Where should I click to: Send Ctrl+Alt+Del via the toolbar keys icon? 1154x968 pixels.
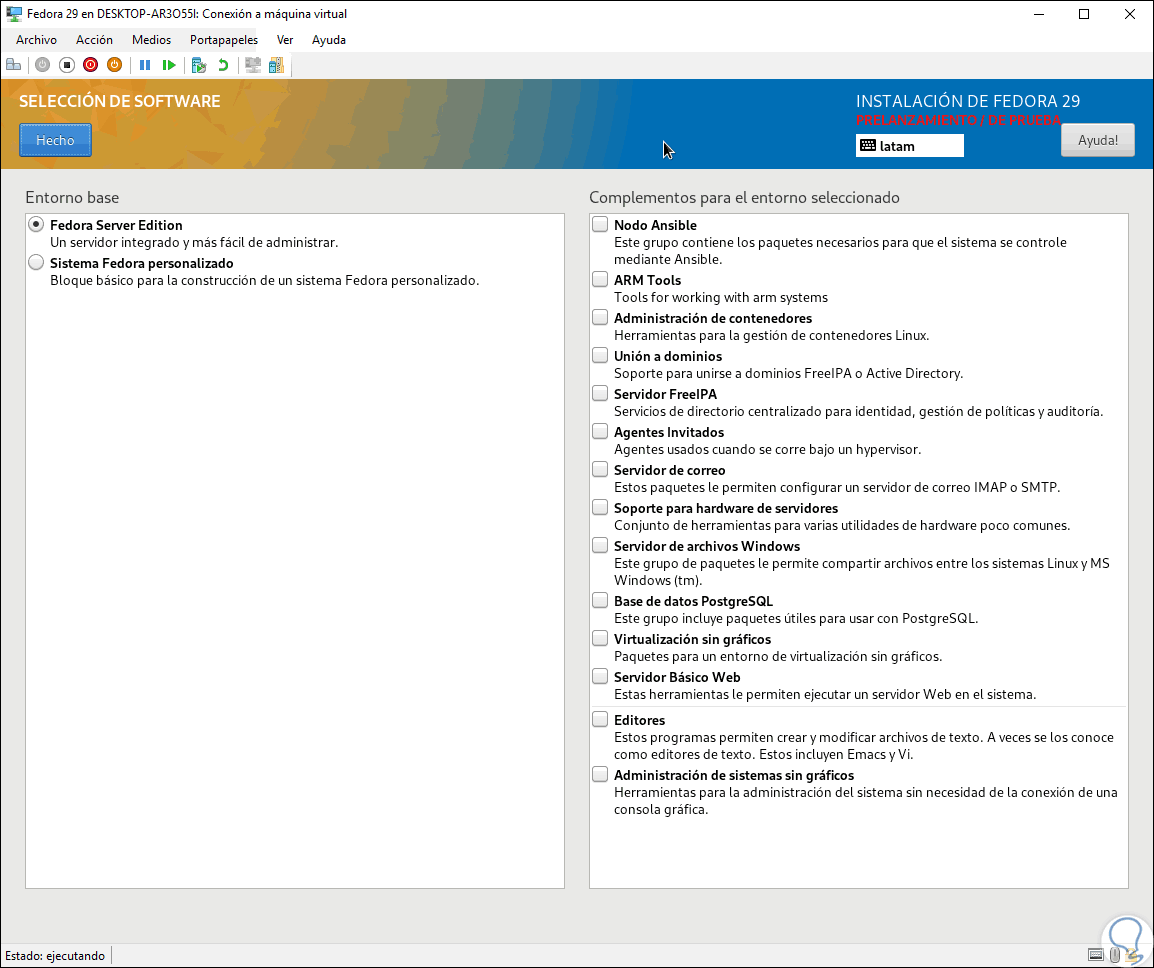(13, 66)
